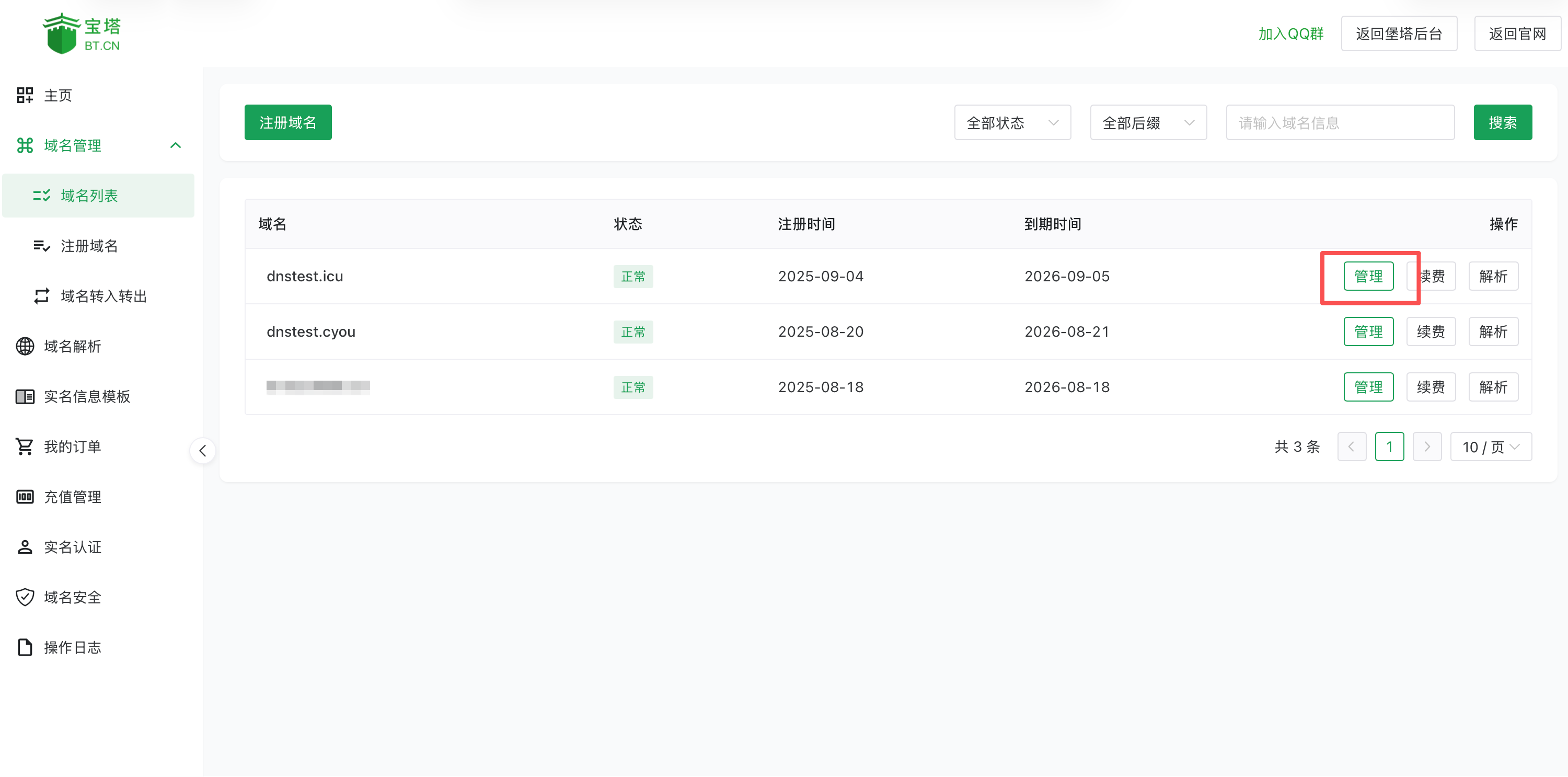Open 实名信息模板 menu item
This screenshot has height=777, width=1568.
coord(86,396)
